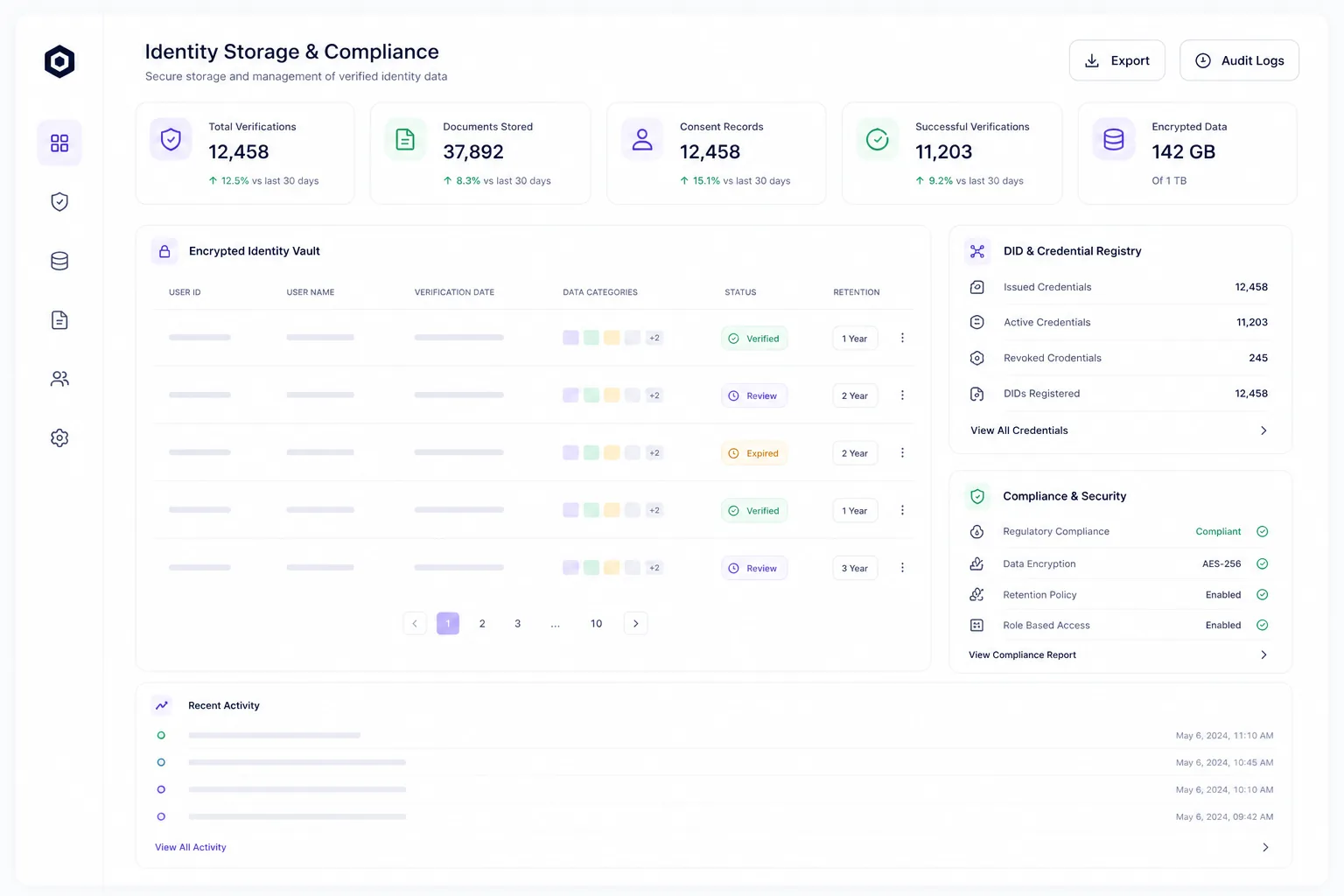1344x896 pixels.
Task: Open View All Activity link
Action: [190, 848]
